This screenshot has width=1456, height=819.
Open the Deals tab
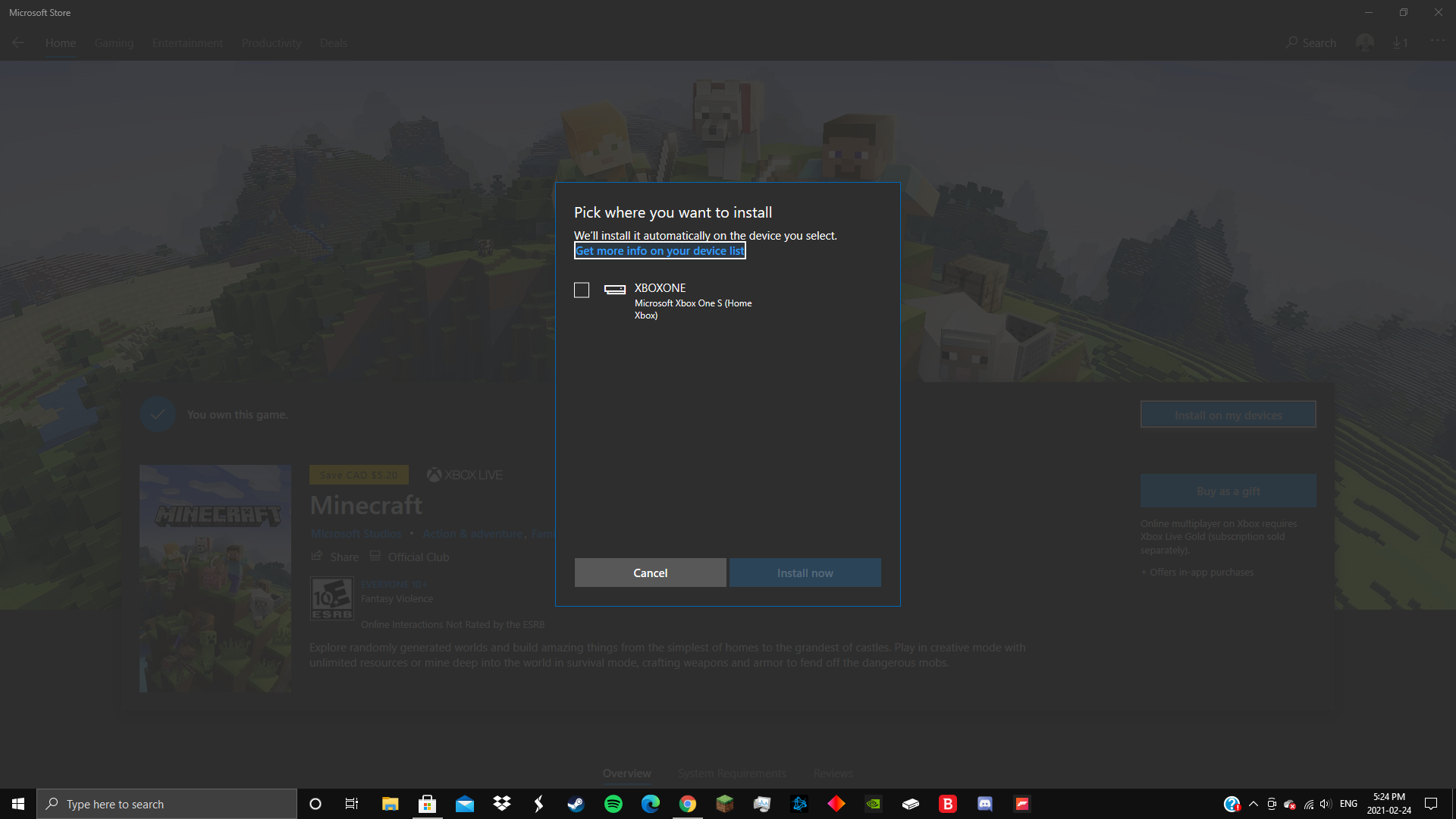click(x=334, y=43)
